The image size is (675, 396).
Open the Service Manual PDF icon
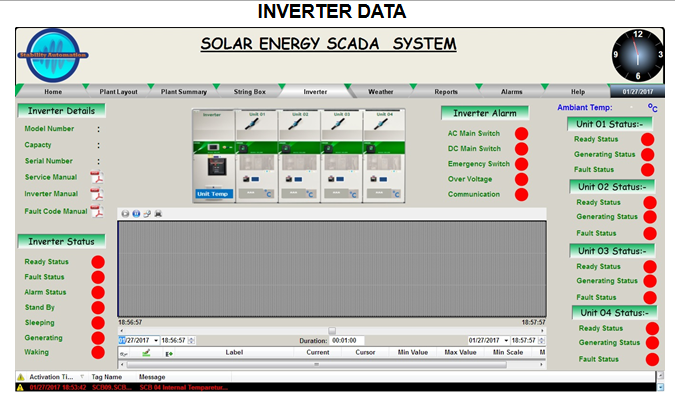[97, 177]
